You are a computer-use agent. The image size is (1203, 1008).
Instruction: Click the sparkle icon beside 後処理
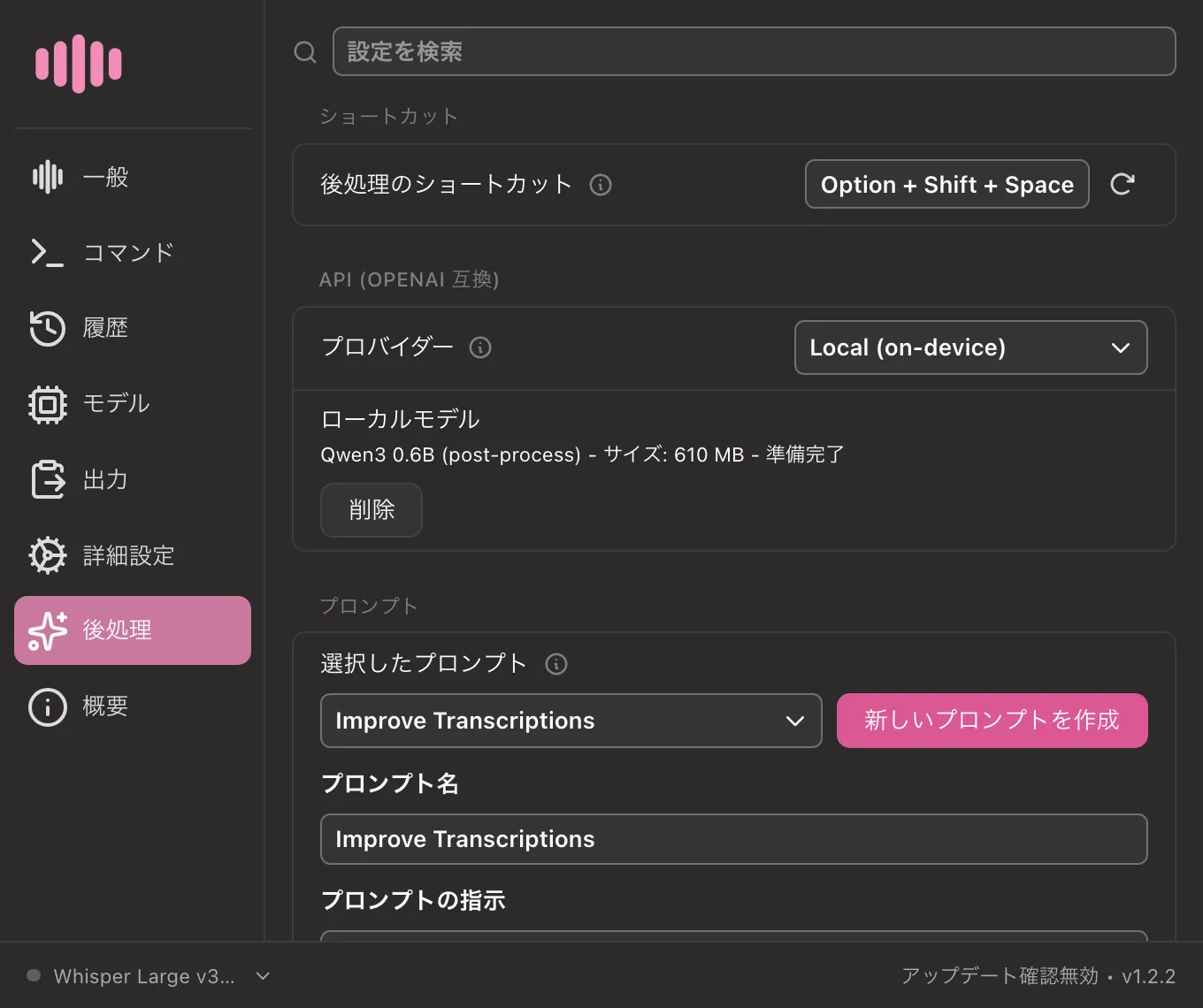(x=48, y=630)
